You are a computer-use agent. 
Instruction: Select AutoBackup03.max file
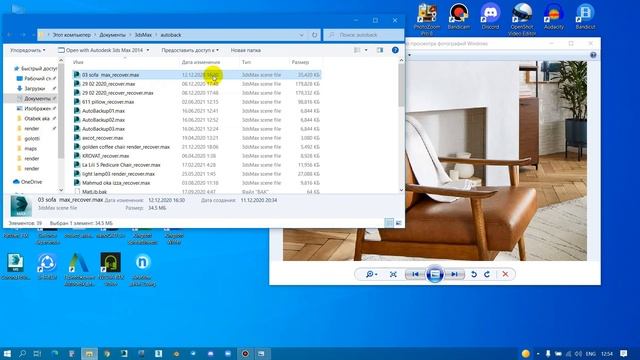click(x=197, y=129)
